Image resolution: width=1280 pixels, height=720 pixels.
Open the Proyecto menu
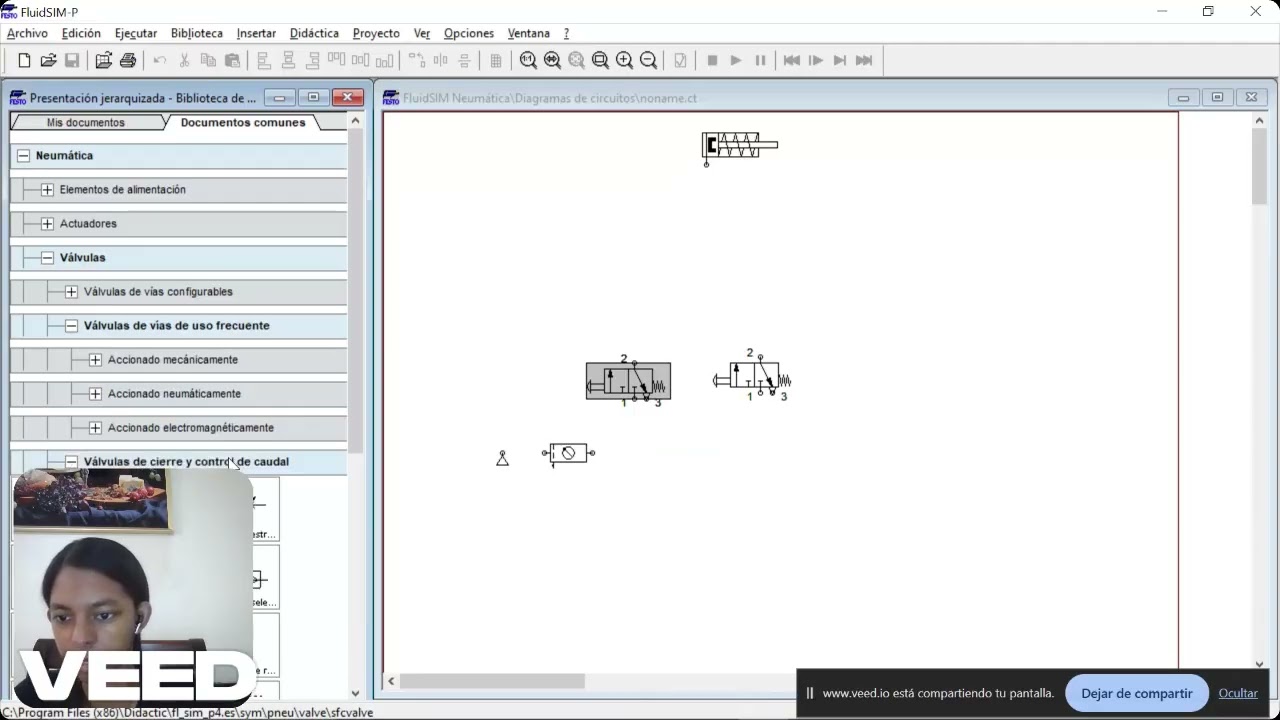pyautogui.click(x=376, y=33)
